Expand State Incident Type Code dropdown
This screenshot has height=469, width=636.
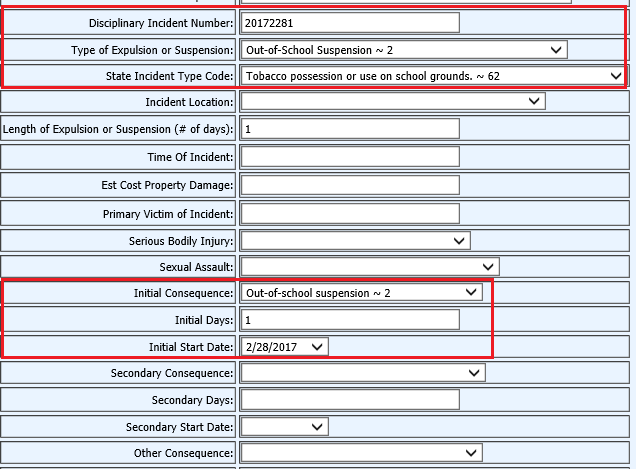click(x=432, y=76)
